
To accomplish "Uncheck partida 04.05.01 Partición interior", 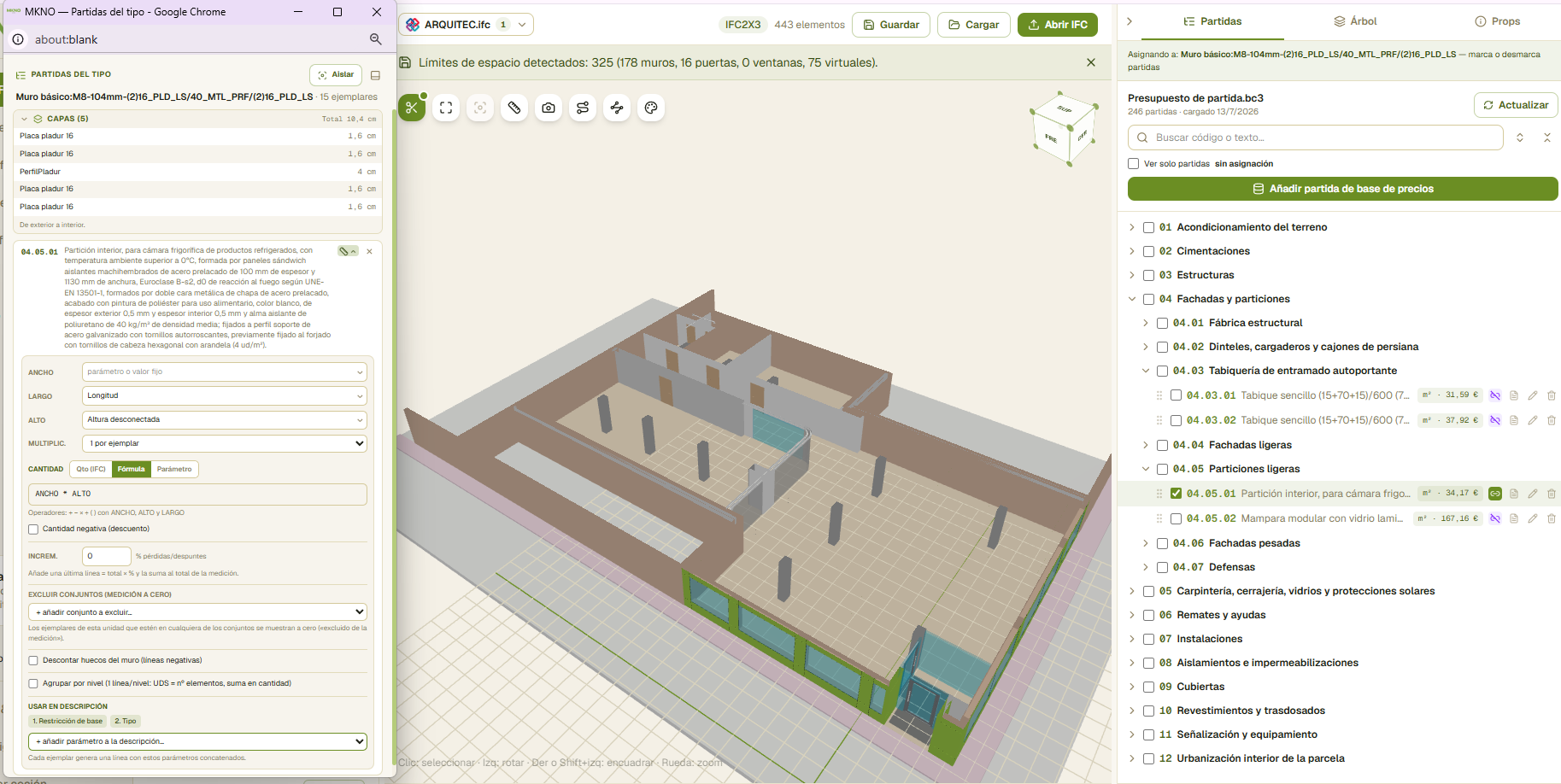I will [x=1177, y=494].
